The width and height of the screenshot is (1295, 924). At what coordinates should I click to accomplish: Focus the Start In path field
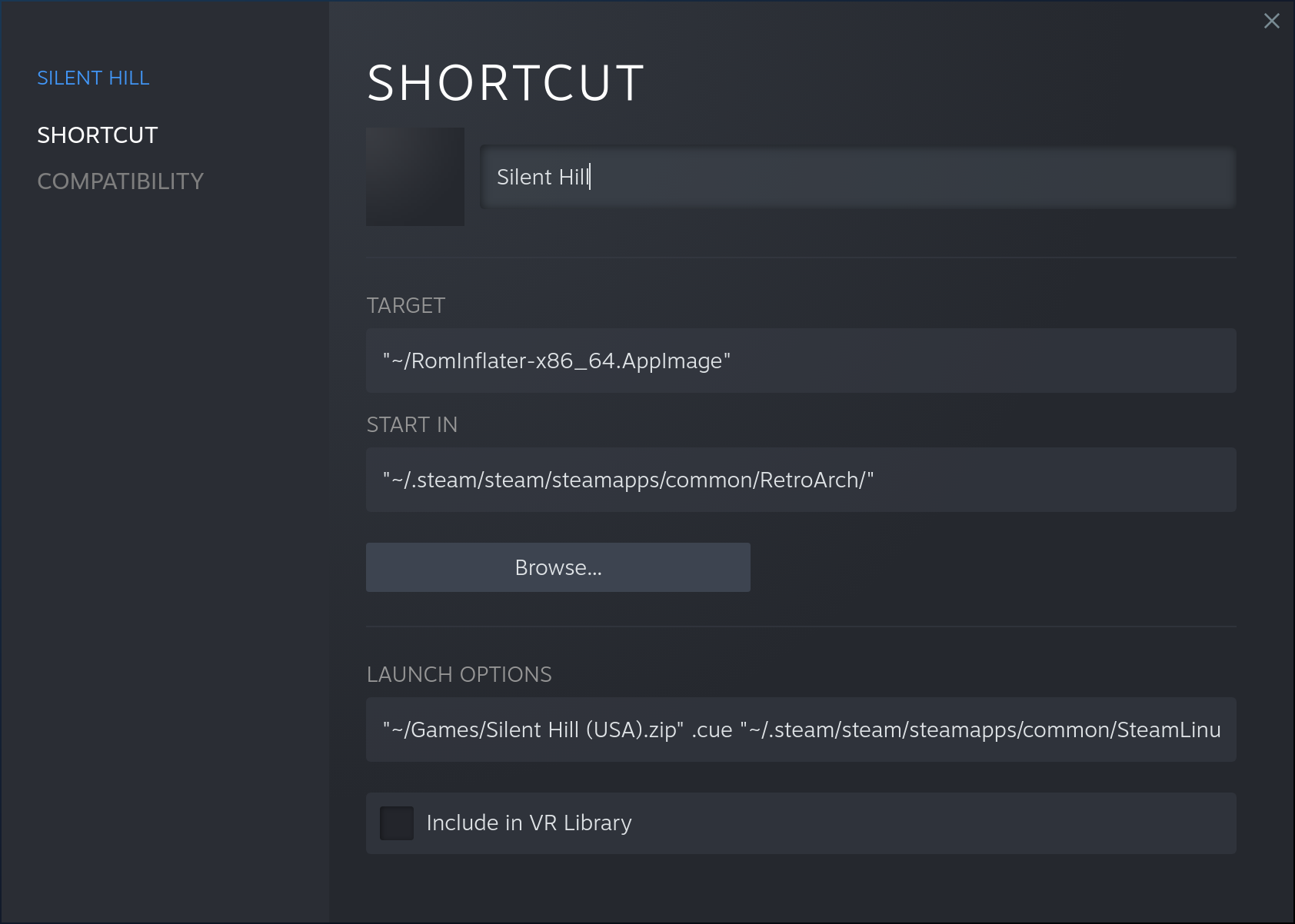(801, 480)
